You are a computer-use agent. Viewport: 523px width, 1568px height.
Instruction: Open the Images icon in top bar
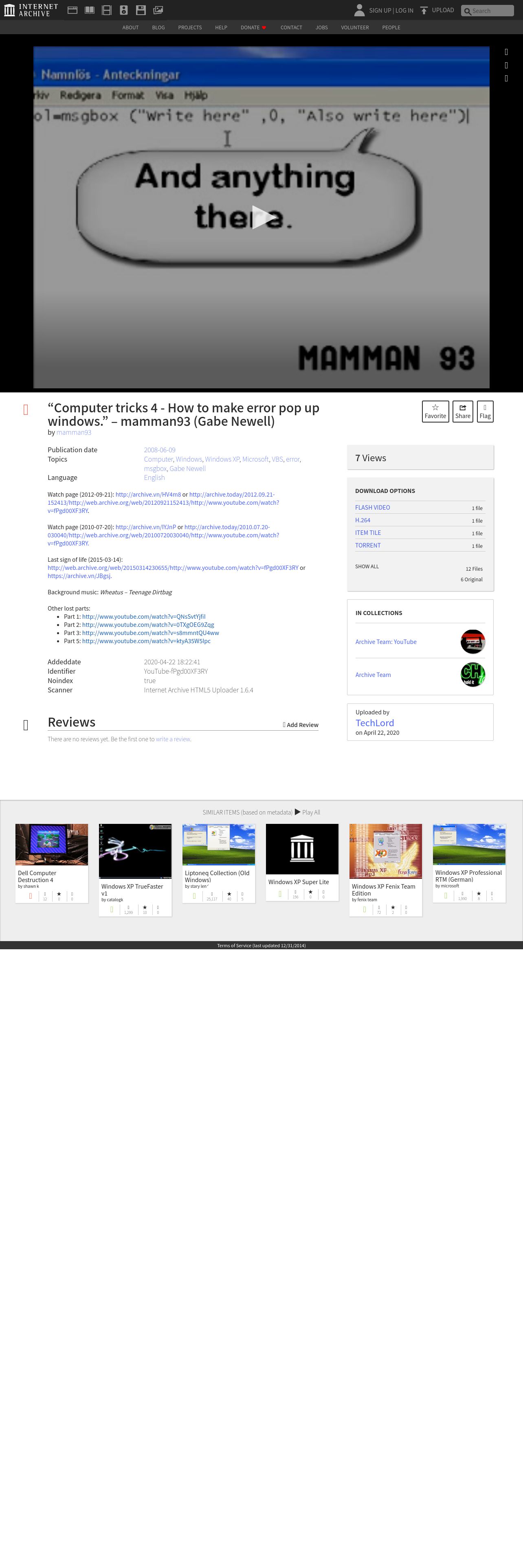(x=158, y=10)
